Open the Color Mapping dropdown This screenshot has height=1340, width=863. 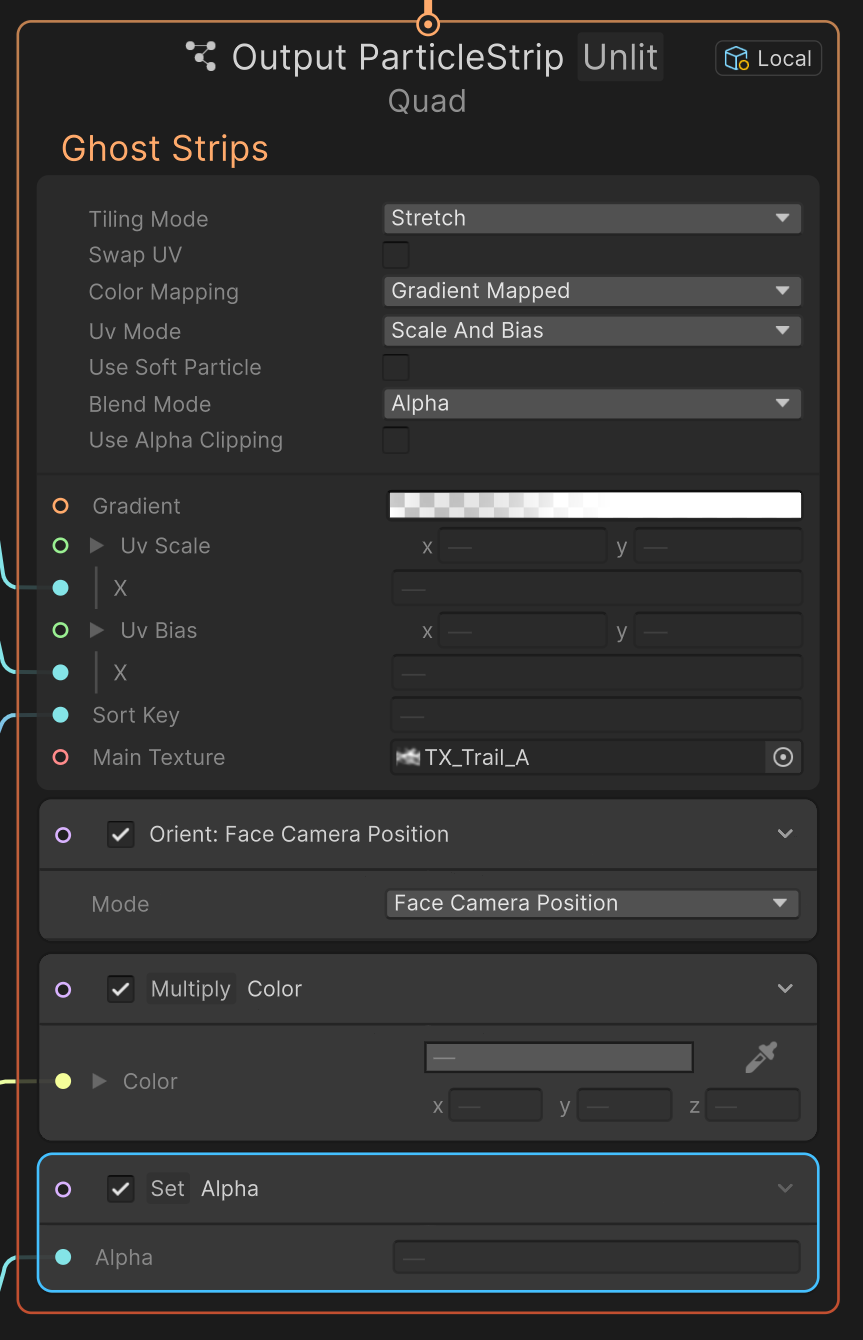(592, 291)
